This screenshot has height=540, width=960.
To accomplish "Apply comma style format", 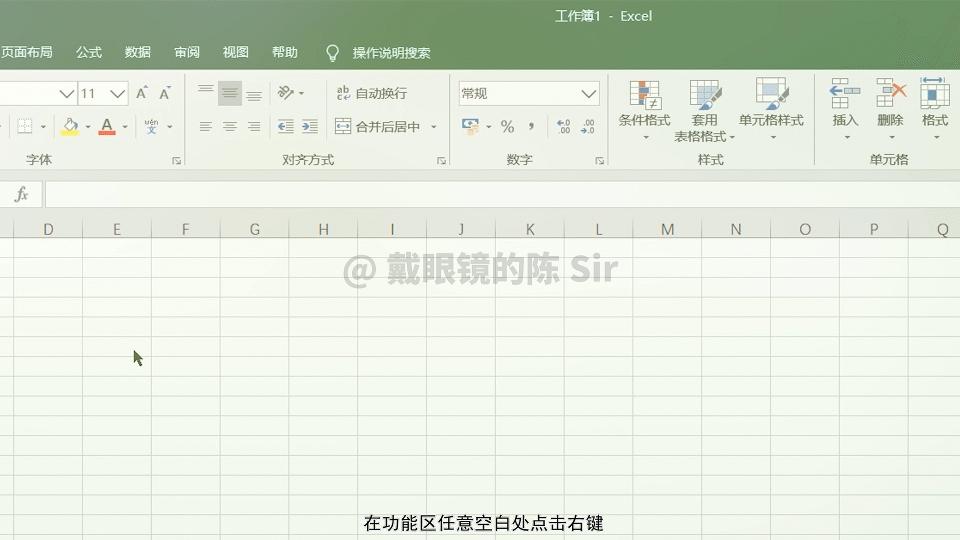I will pyautogui.click(x=531, y=127).
